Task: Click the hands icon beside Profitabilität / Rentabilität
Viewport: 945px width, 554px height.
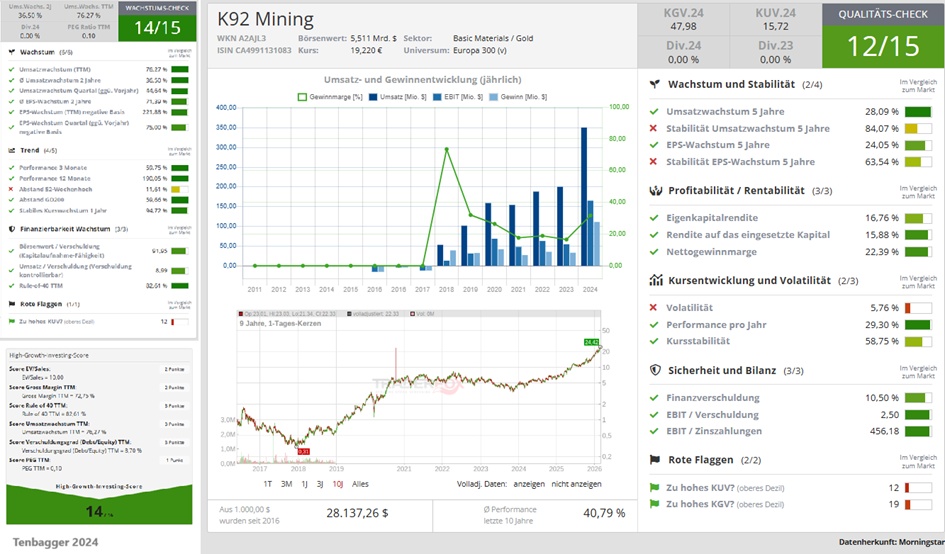Action: coord(654,190)
